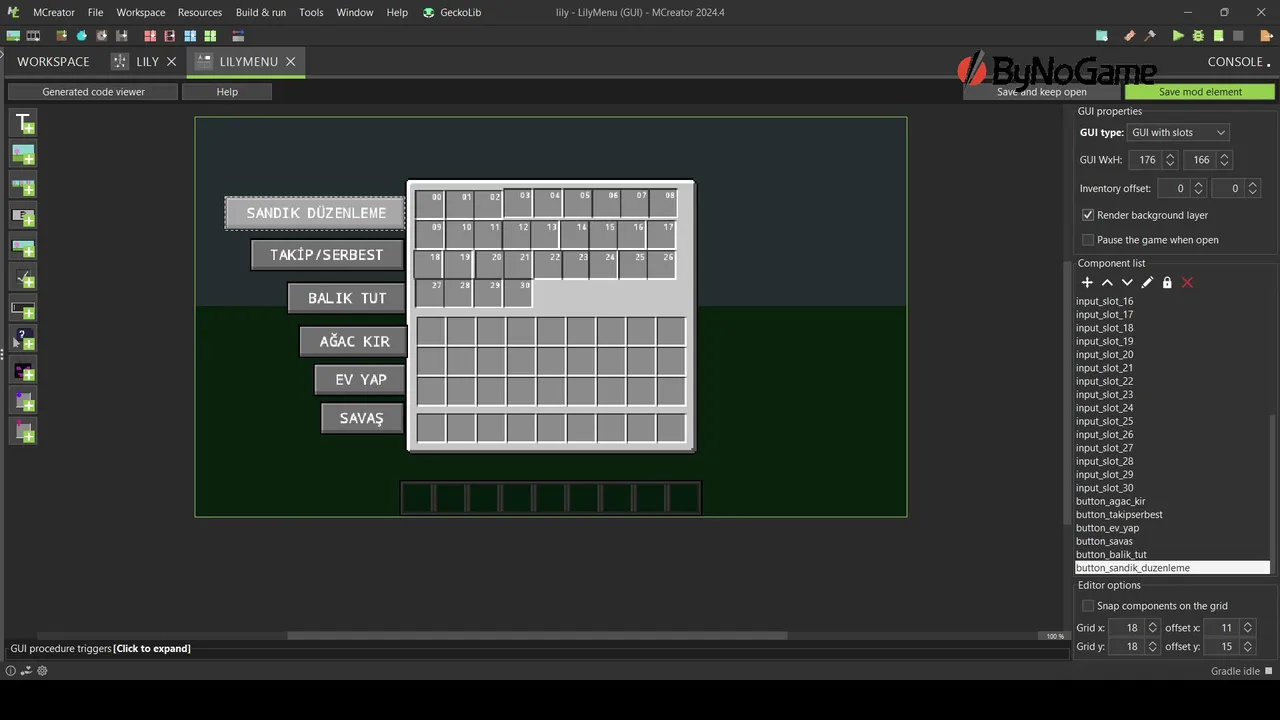Open the File menu

pyautogui.click(x=95, y=12)
